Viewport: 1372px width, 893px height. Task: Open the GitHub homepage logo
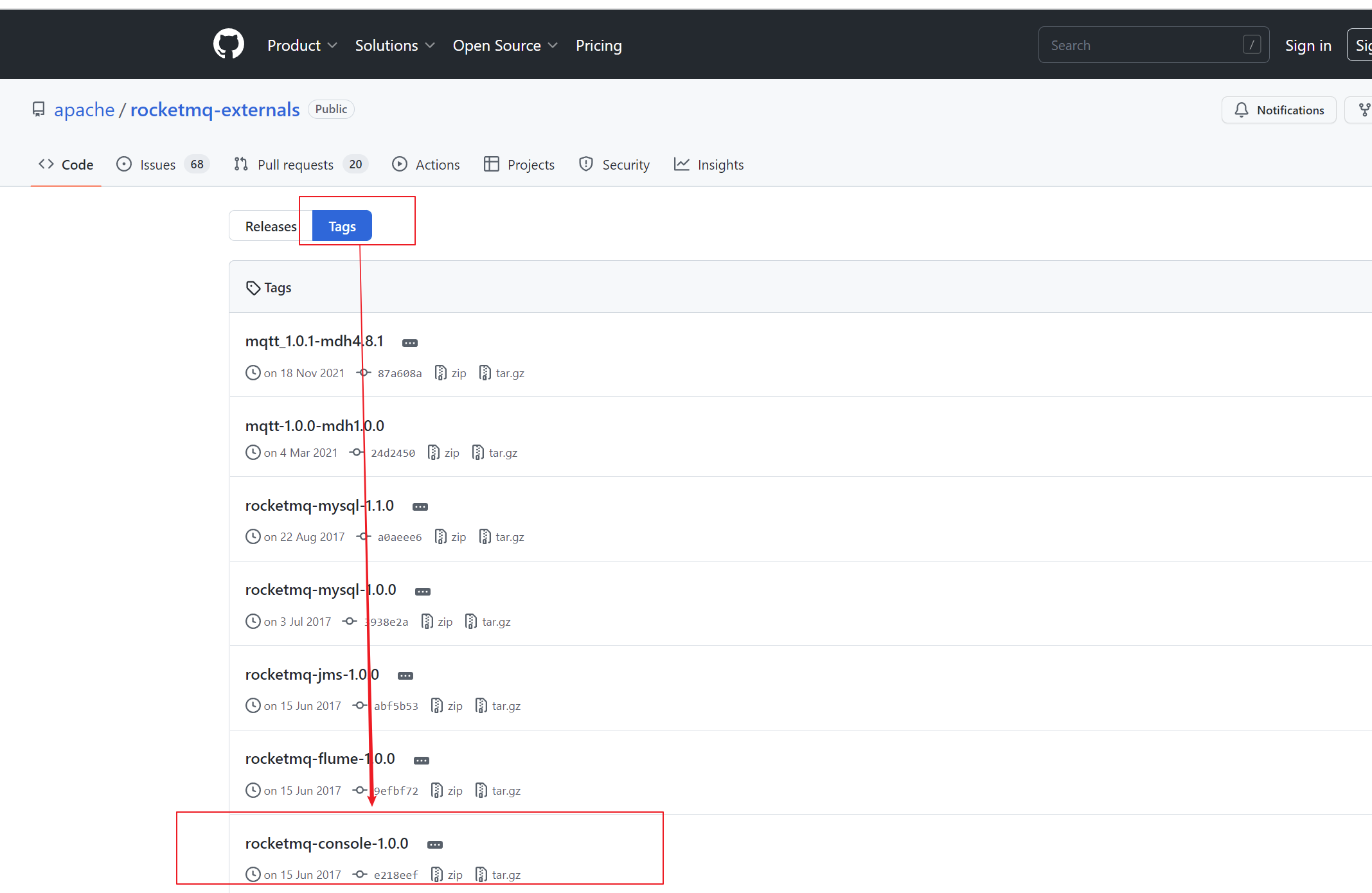pyautogui.click(x=229, y=44)
